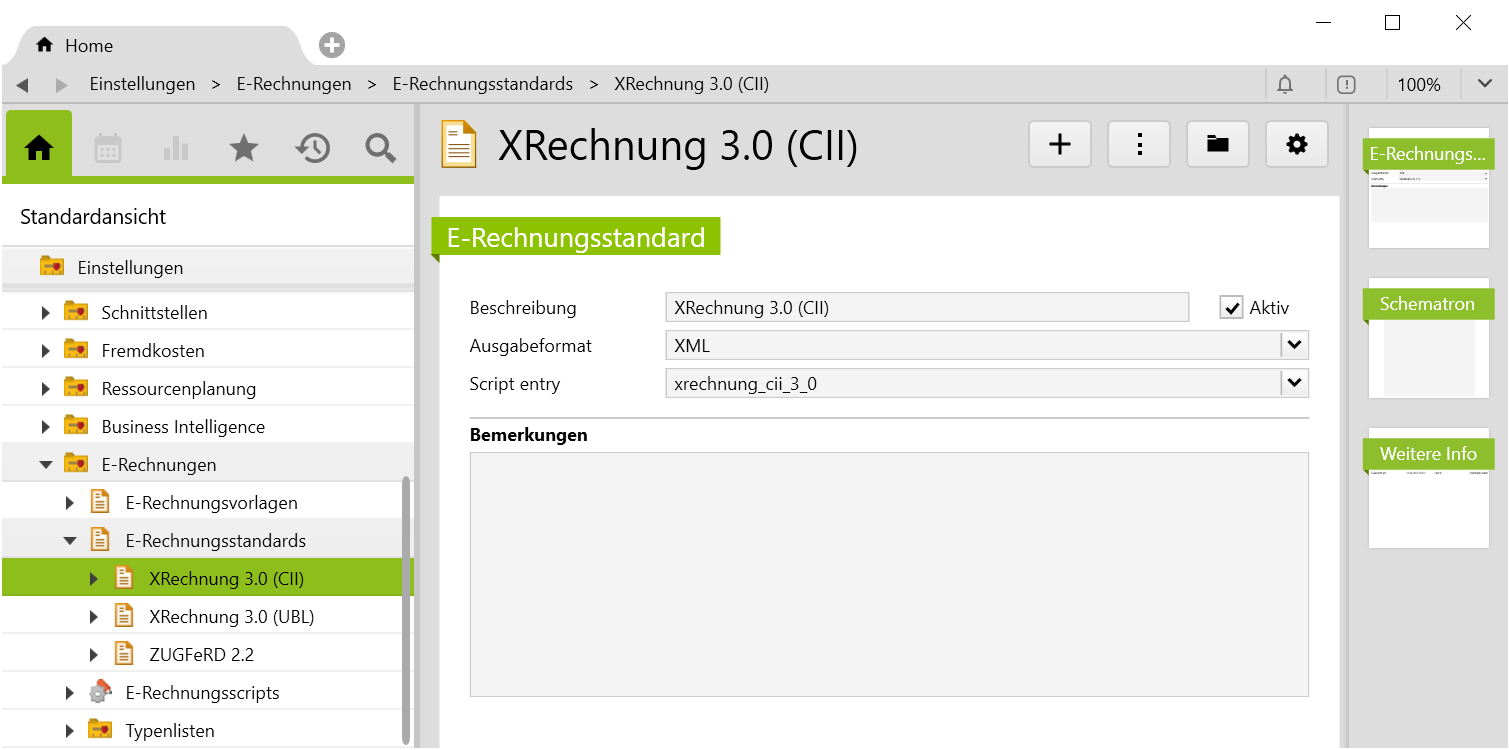Open the Schematron thumbnail panel
This screenshot has height=750, width=1509.
pyautogui.click(x=1428, y=340)
